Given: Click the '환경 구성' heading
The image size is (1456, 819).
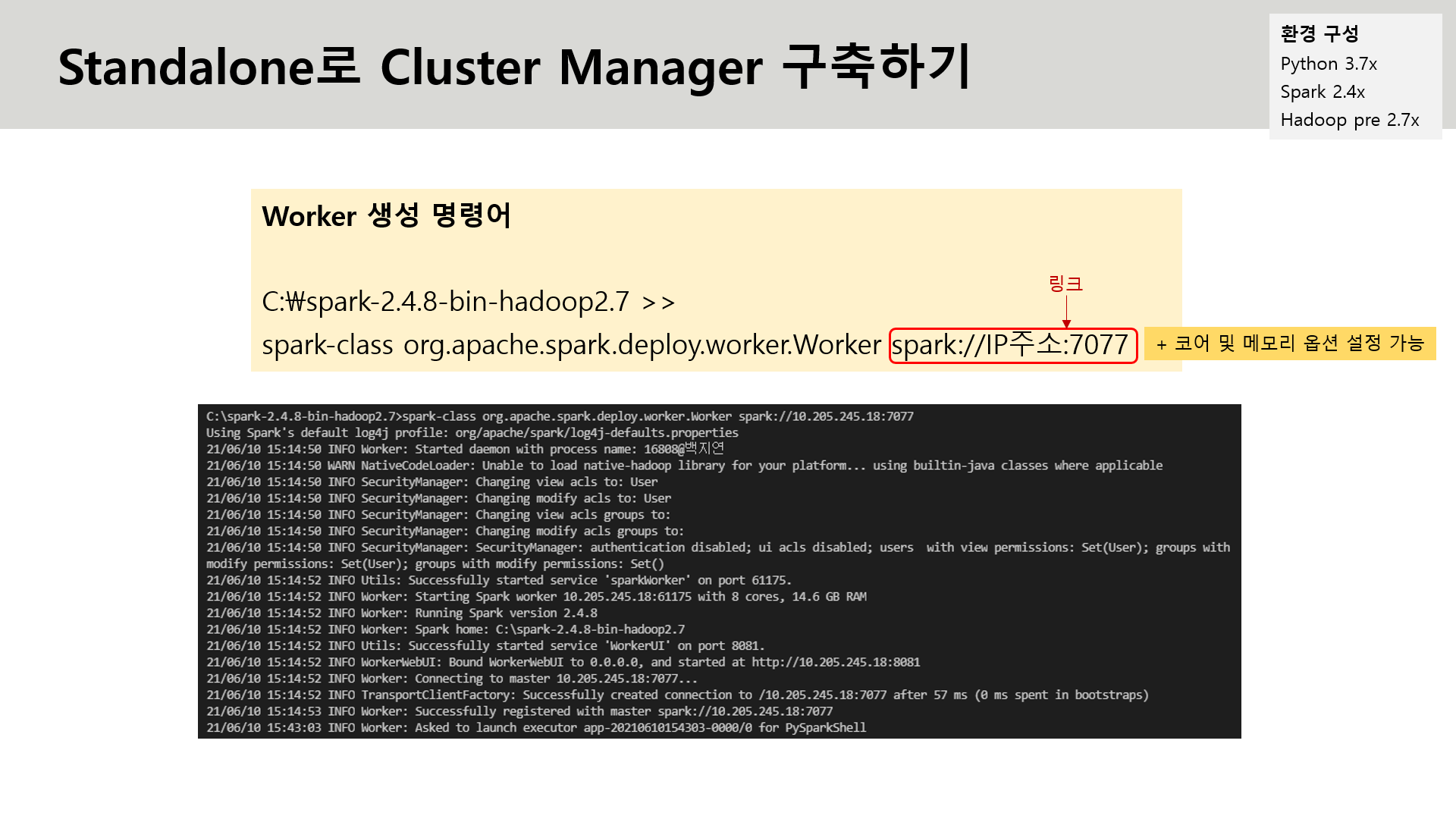Looking at the screenshot, I should [1319, 34].
